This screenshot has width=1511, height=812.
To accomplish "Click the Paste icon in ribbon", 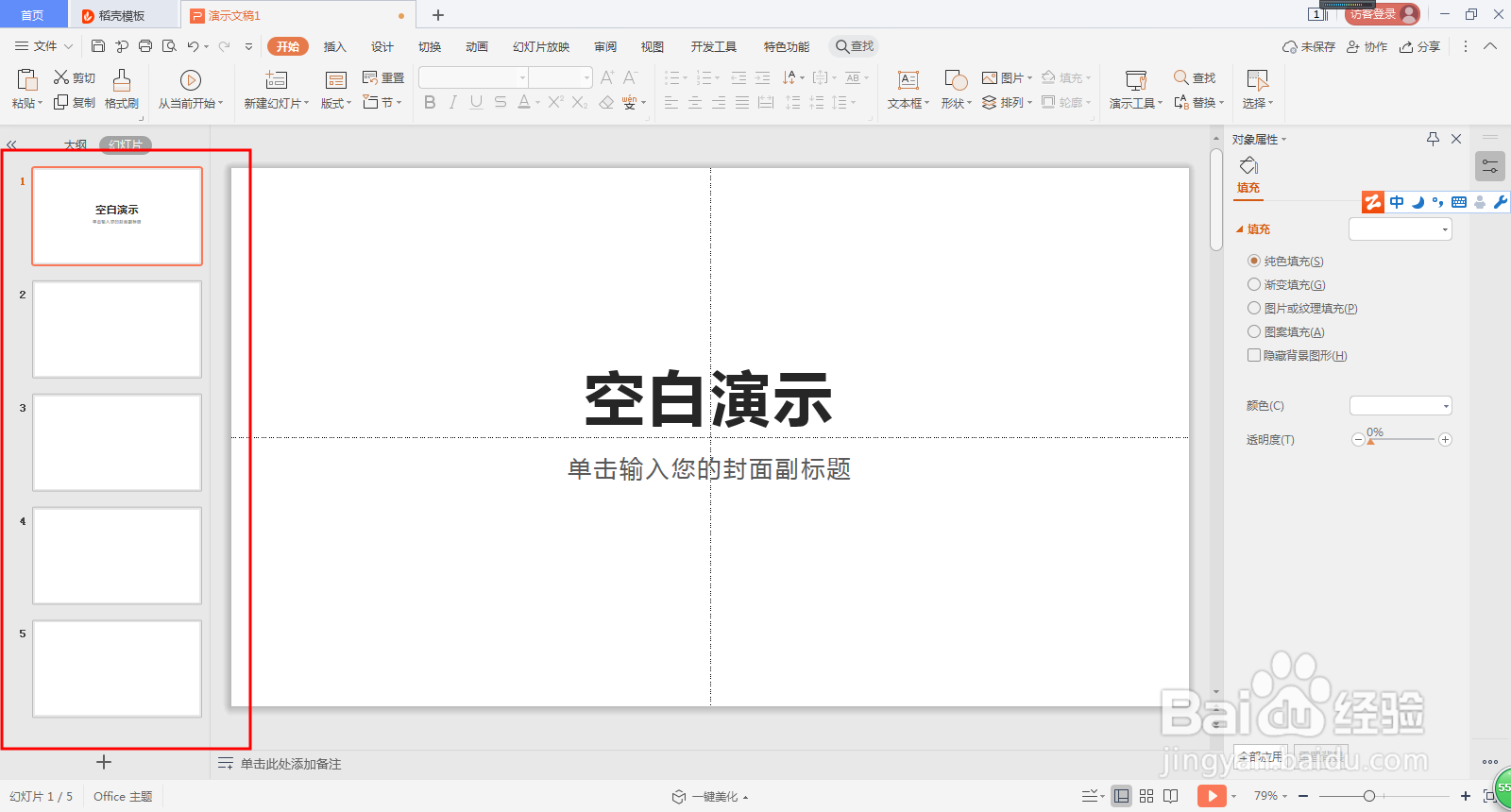I will [x=26, y=79].
